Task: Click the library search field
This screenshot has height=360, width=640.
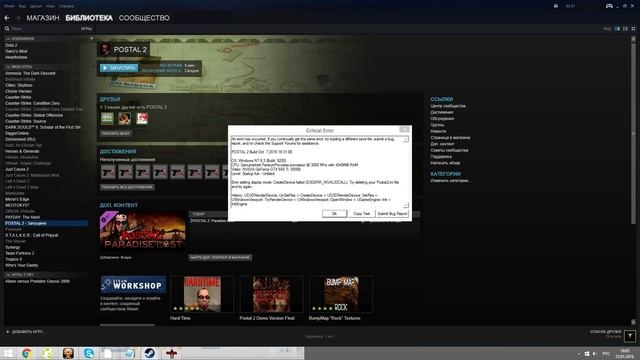Action: click(x=43, y=29)
